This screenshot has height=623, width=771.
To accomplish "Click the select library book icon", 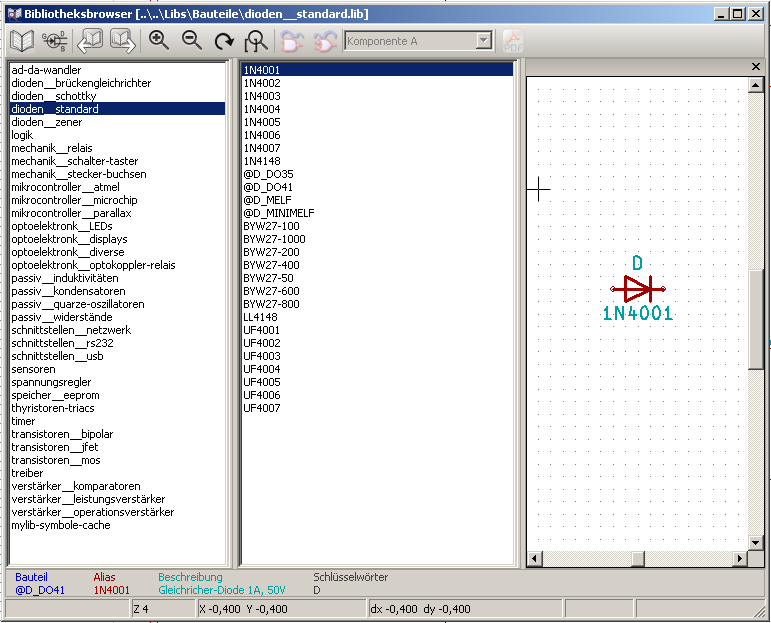I will click(22, 41).
